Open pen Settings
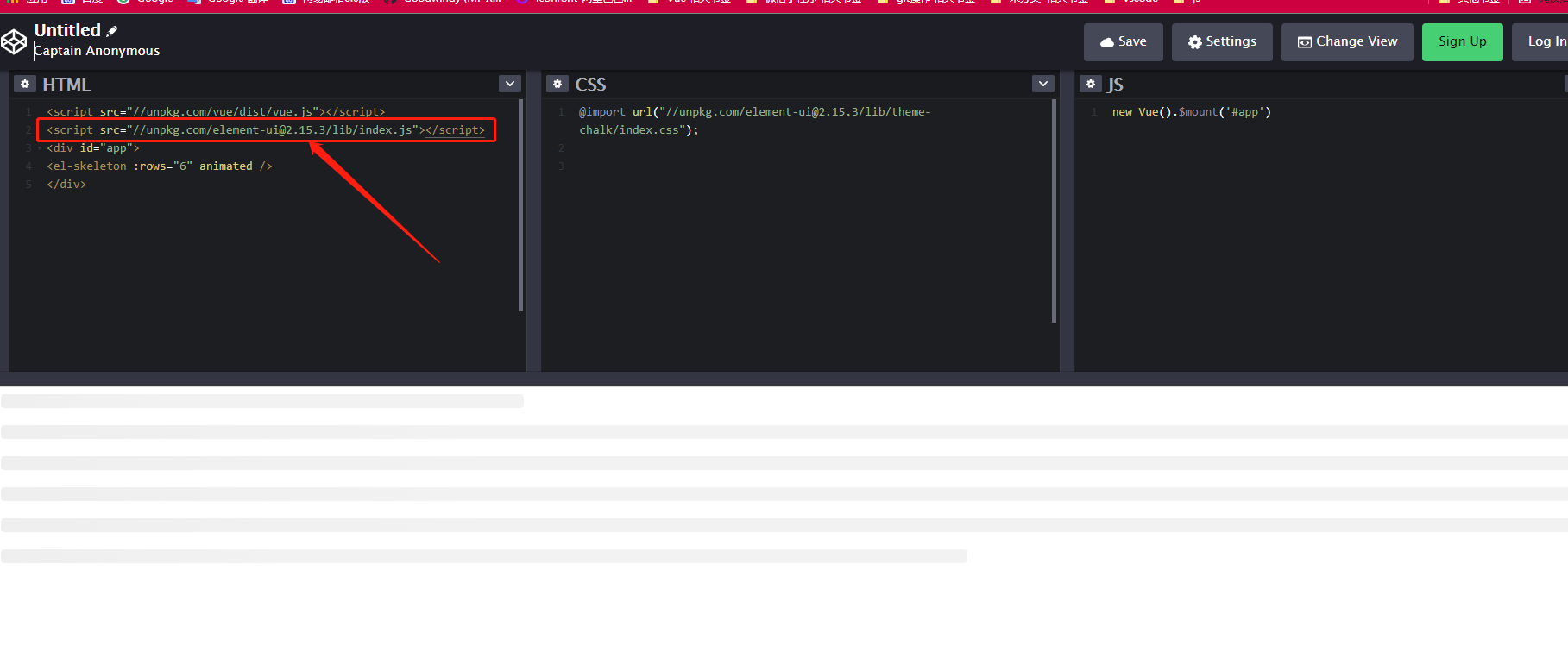1568x671 pixels. coord(1222,42)
